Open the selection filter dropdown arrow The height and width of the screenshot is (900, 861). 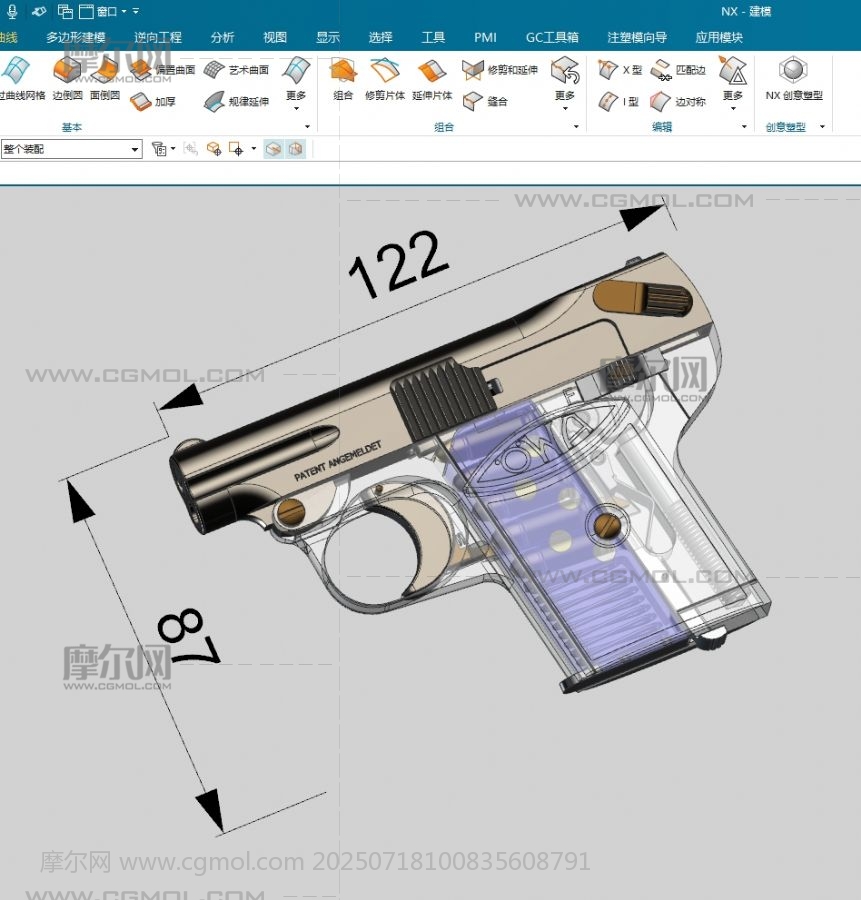click(173, 149)
